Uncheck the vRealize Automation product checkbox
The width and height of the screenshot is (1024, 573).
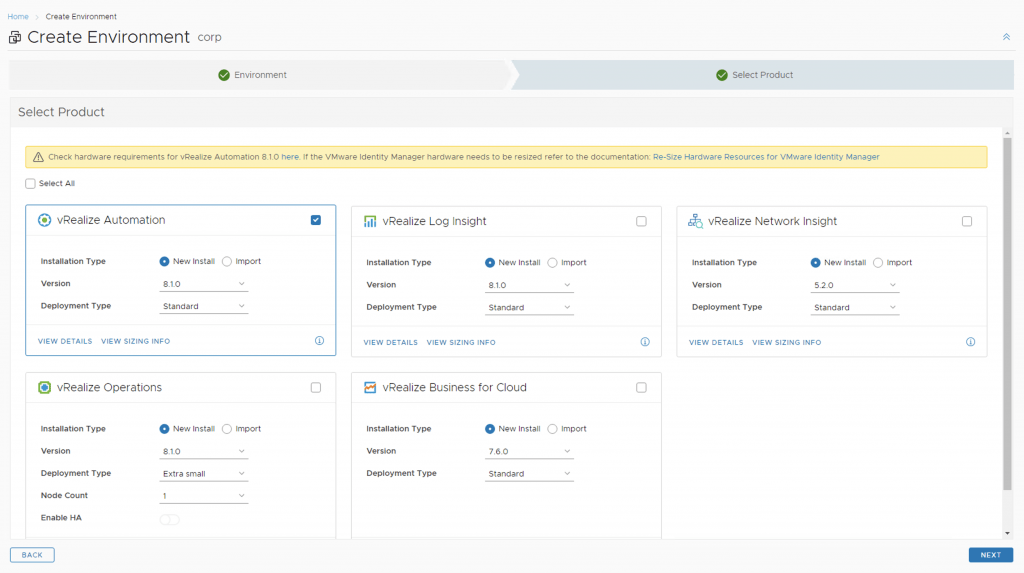pyautogui.click(x=316, y=220)
